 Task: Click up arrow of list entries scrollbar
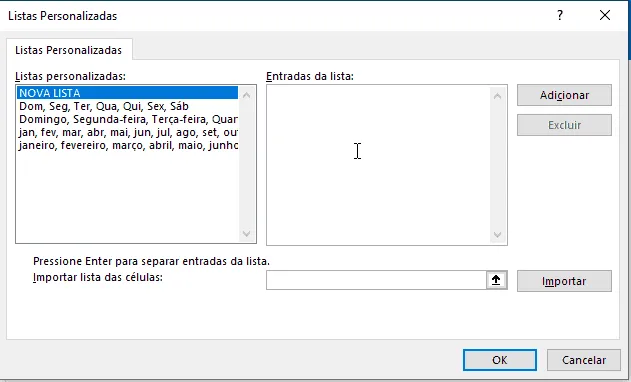point(497,96)
